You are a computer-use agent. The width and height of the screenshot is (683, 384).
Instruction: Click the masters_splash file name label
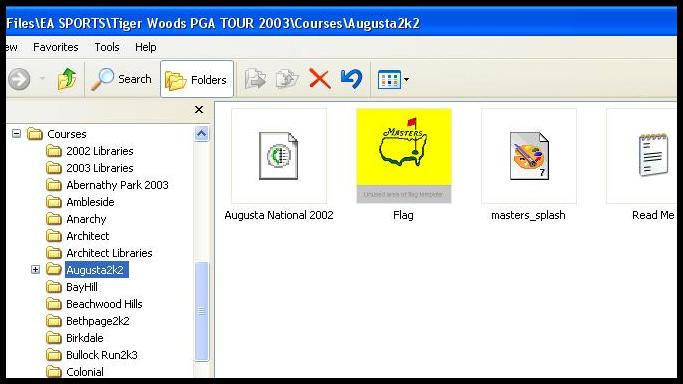(528, 215)
